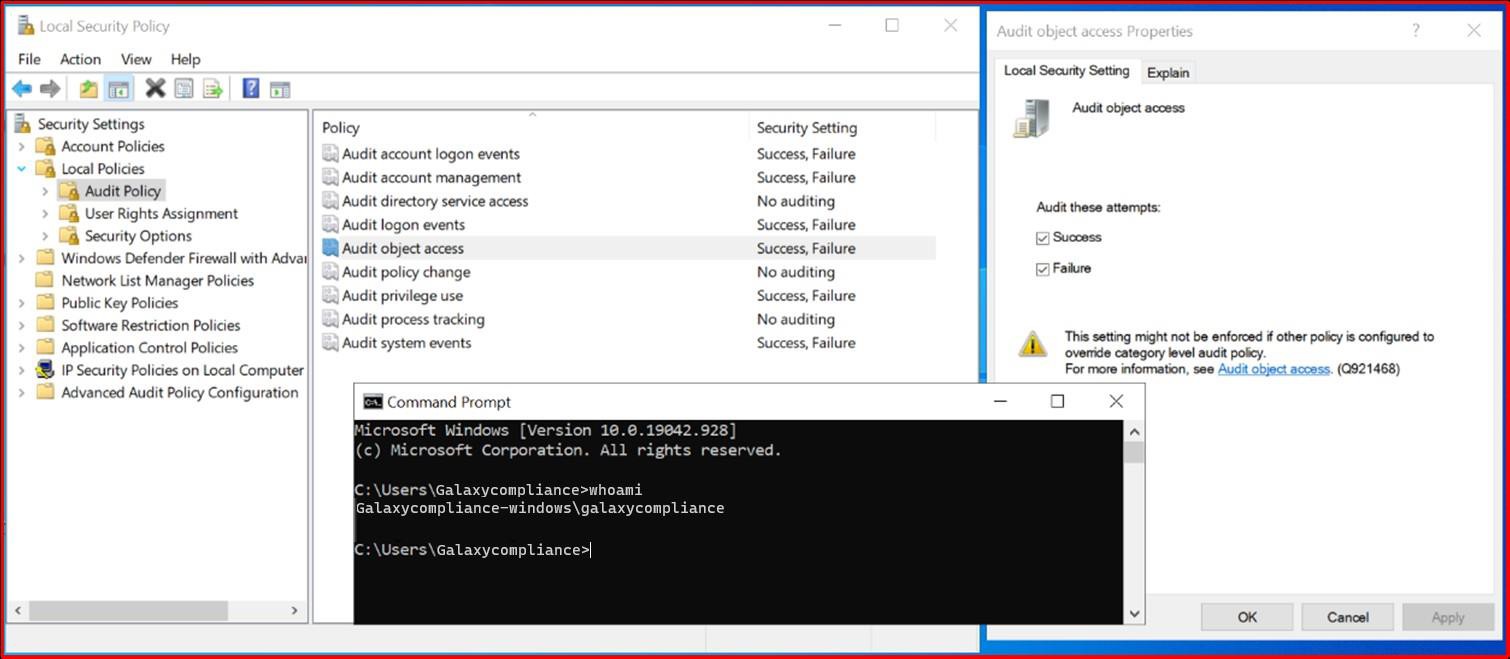Expand the User Rights Assignment node
The width and height of the screenshot is (1510, 659).
(44, 213)
